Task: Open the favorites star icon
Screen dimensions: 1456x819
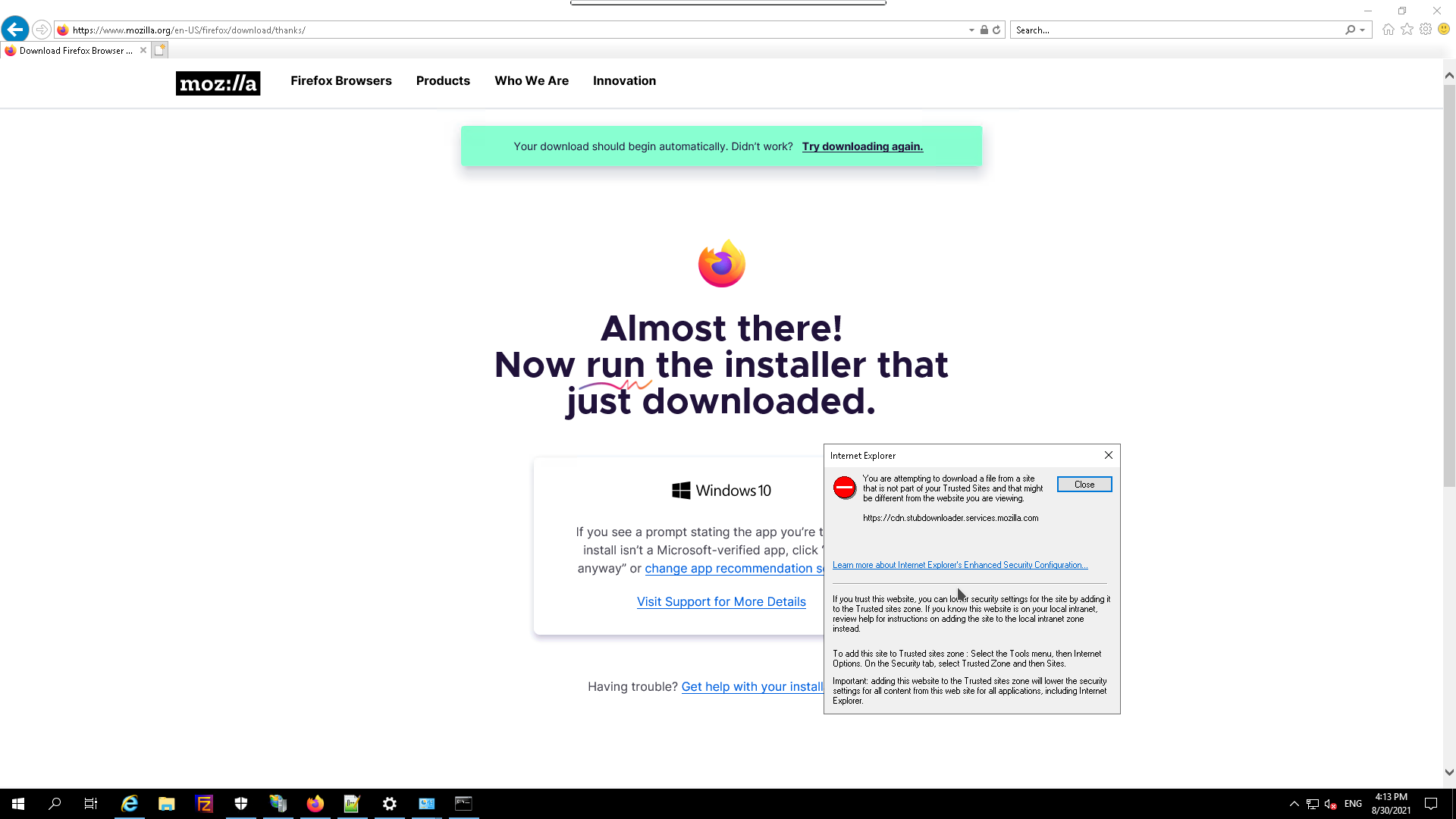Action: [x=1407, y=30]
